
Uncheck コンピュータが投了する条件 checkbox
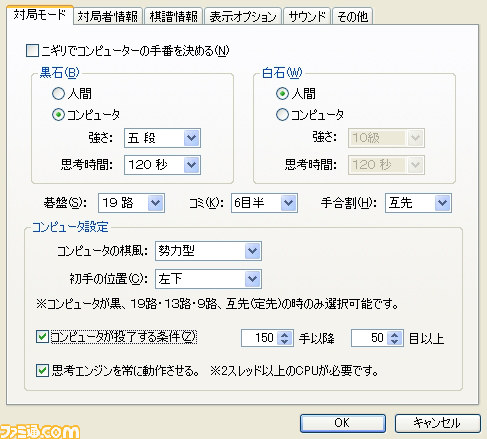click(42, 337)
